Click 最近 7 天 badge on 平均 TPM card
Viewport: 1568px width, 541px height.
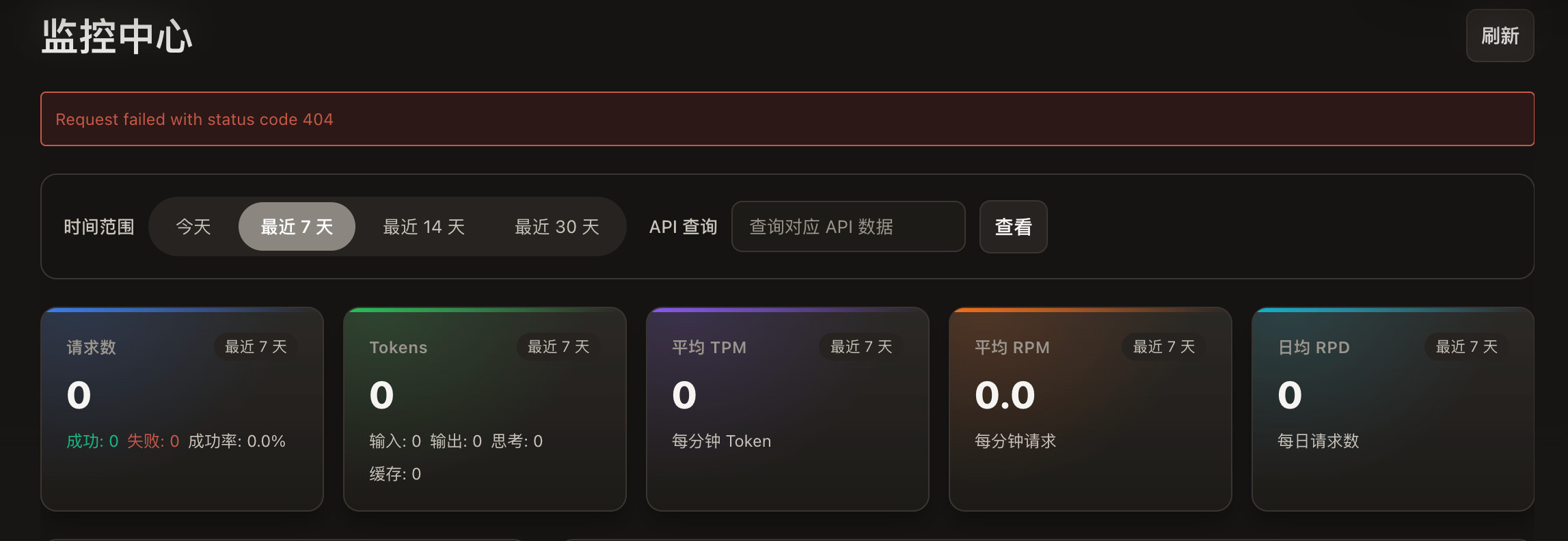click(861, 347)
